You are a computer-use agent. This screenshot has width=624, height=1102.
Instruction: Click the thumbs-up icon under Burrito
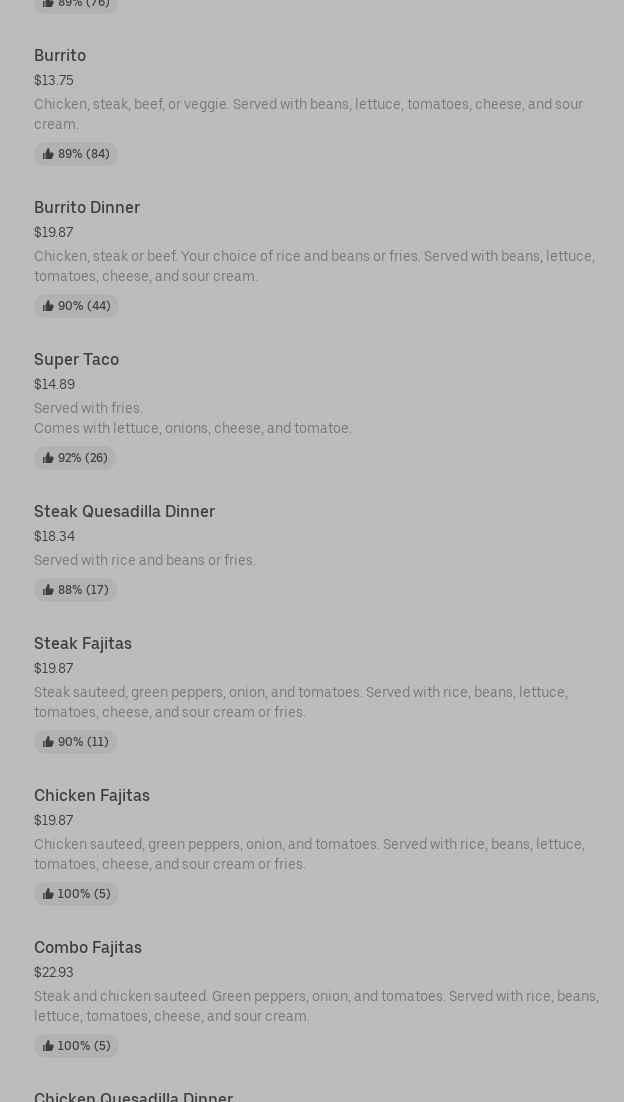tap(48, 154)
